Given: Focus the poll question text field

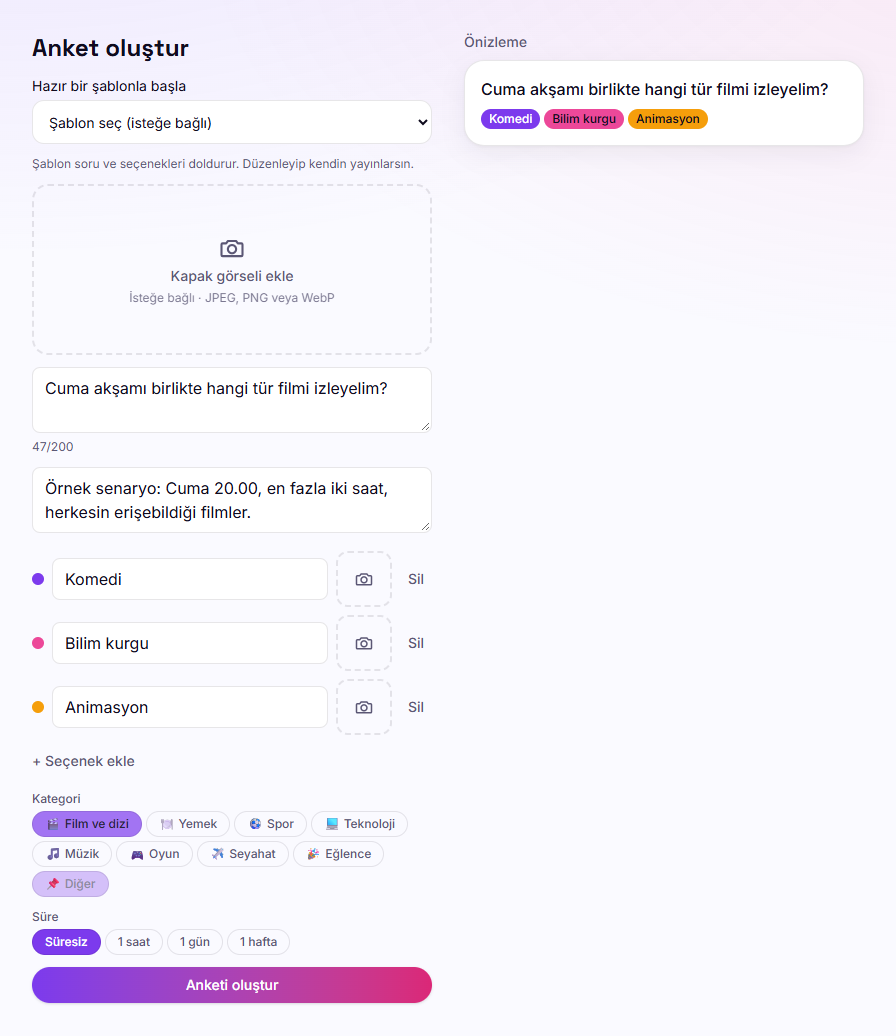Looking at the screenshot, I should point(232,400).
